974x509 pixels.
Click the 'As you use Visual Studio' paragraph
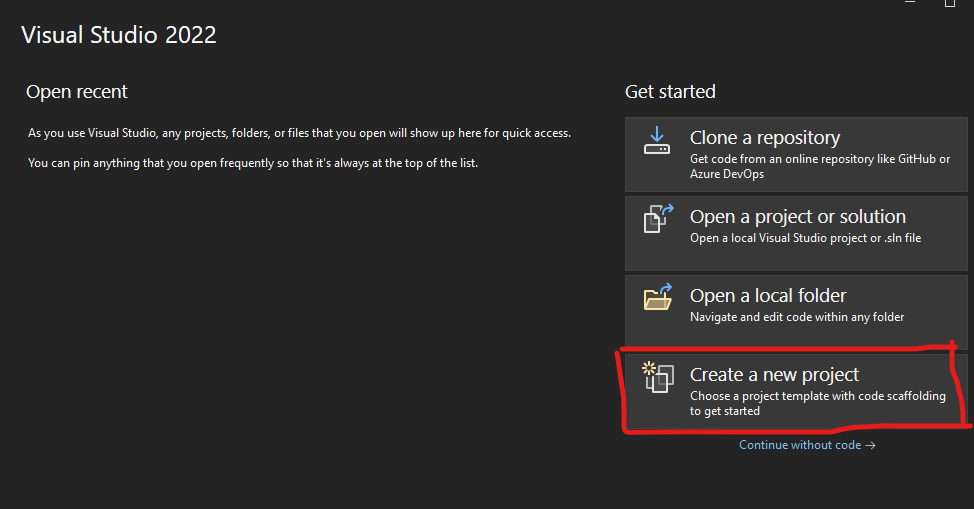(299, 133)
